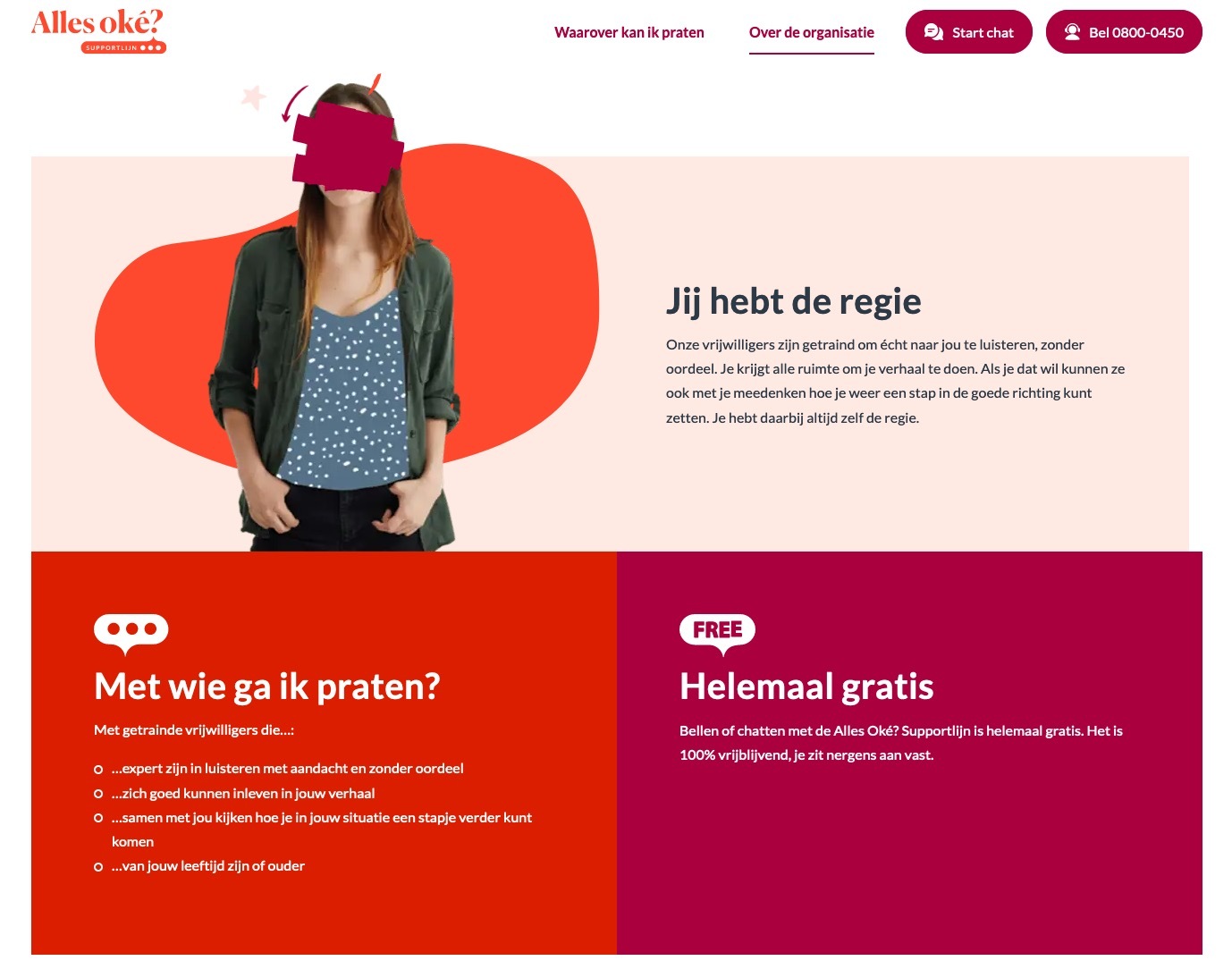
Task: Click the Bel 0800-0450 call button
Action: 1124,32
